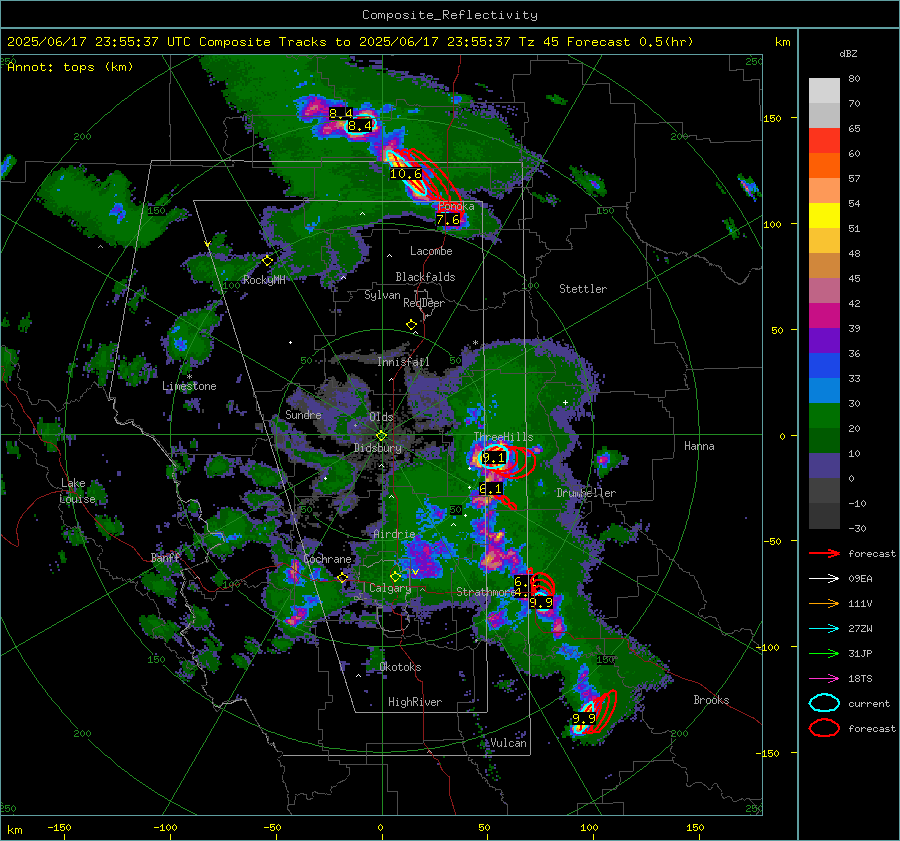Select the 8.4 cell with cyan ellipse
900x841 pixels.
click(x=360, y=125)
